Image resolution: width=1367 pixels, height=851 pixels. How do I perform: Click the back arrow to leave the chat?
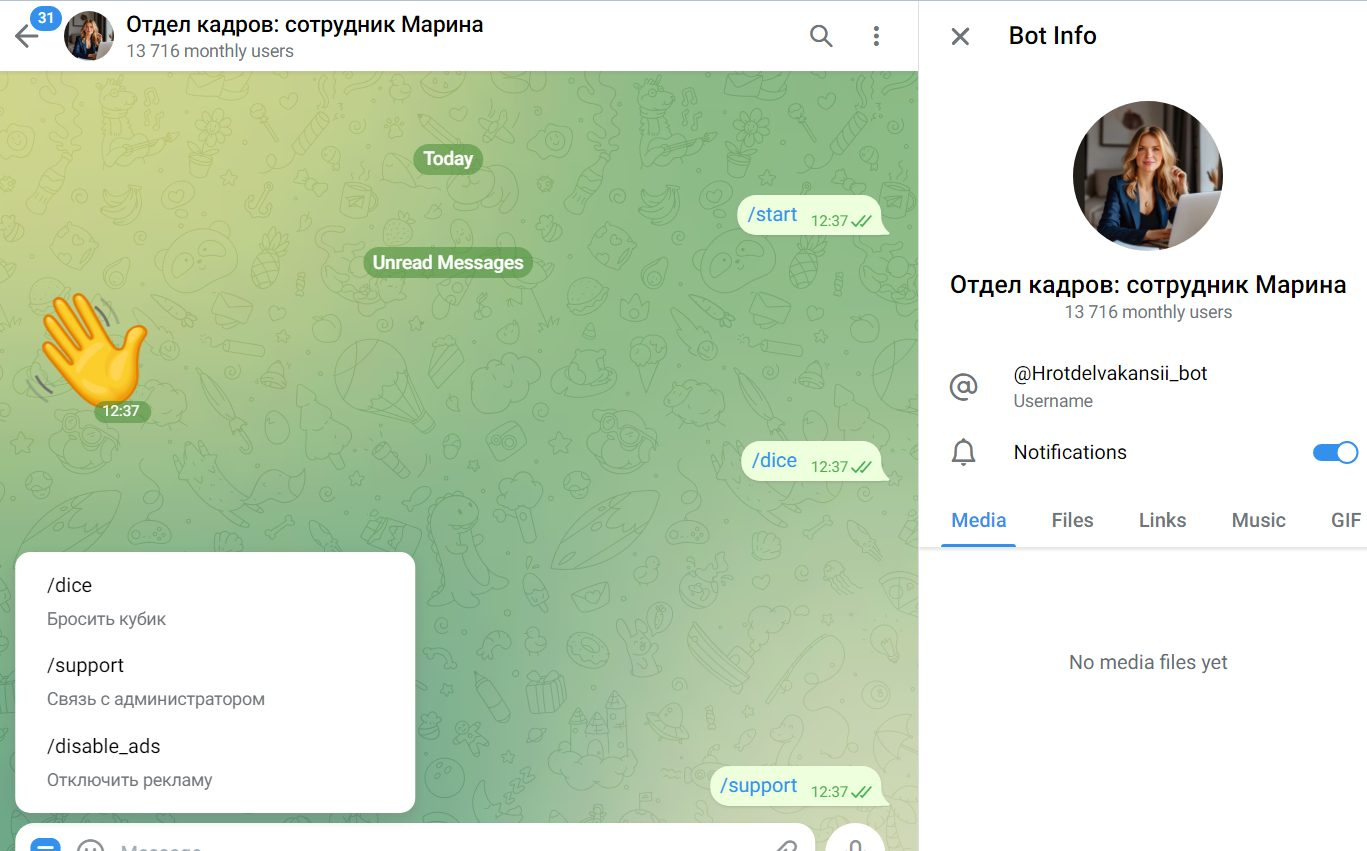26,35
